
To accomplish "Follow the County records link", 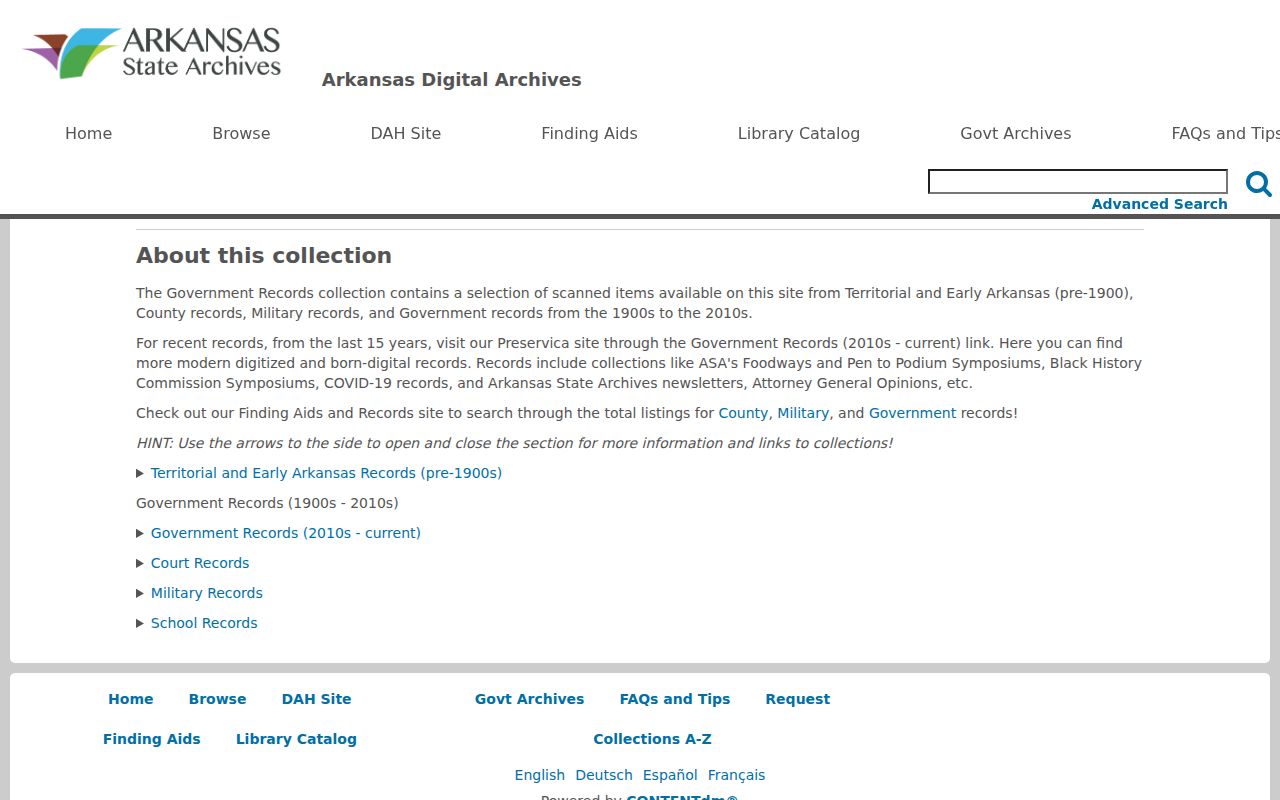I will [743, 413].
